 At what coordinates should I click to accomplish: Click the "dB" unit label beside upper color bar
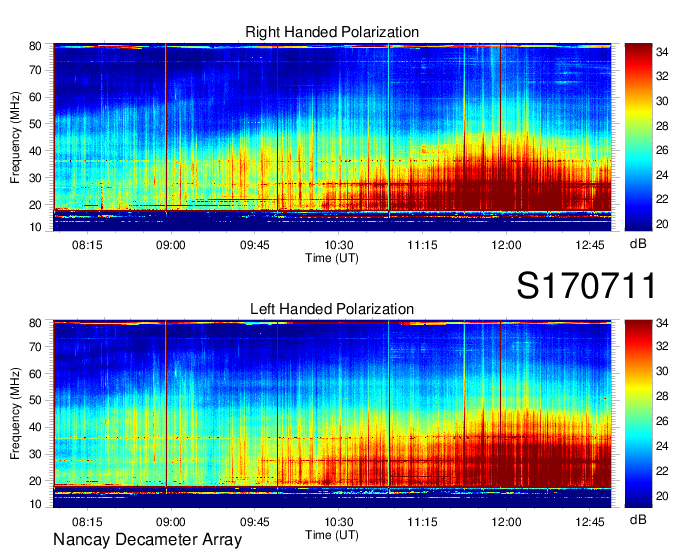click(638, 244)
